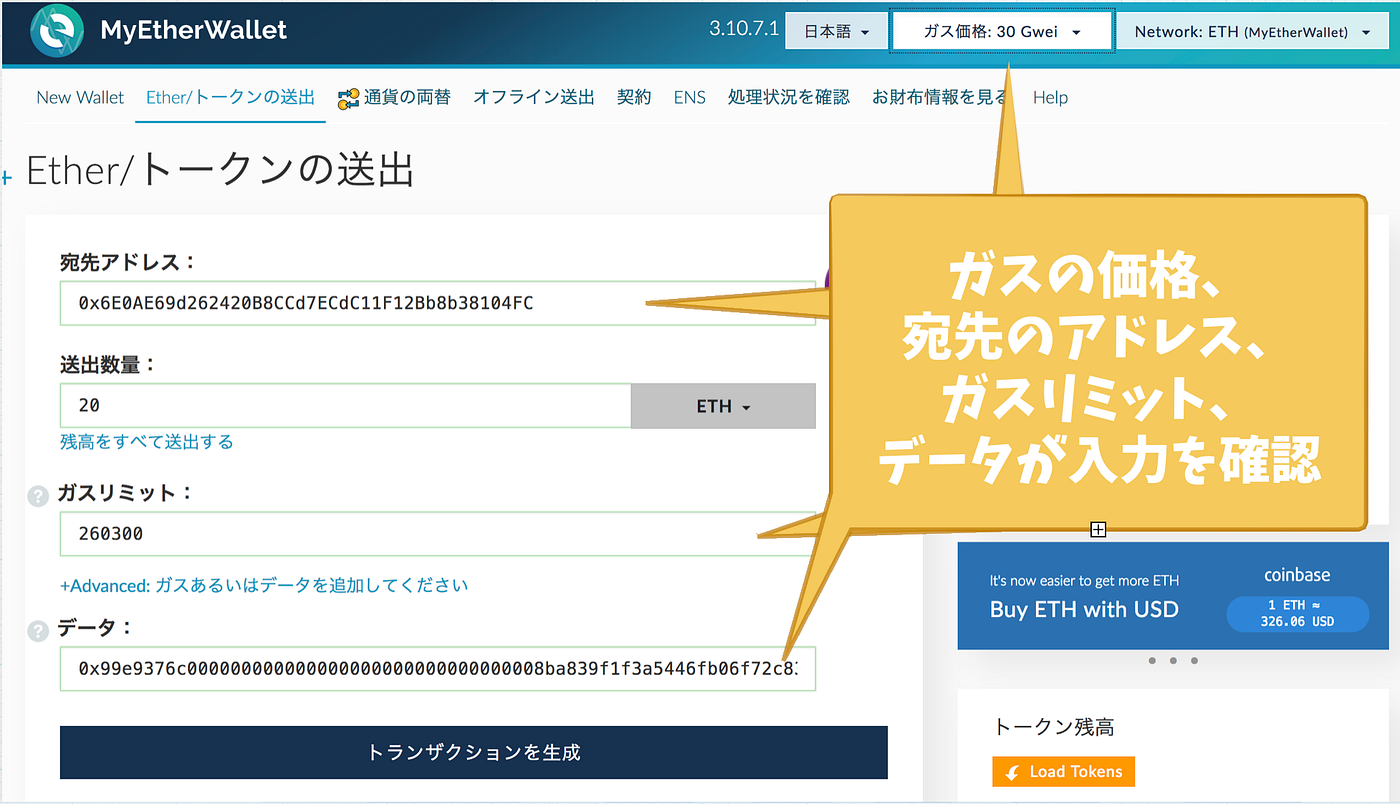Click the ガスリミット： label text
Screen dimensions: 1400x804
(124, 493)
